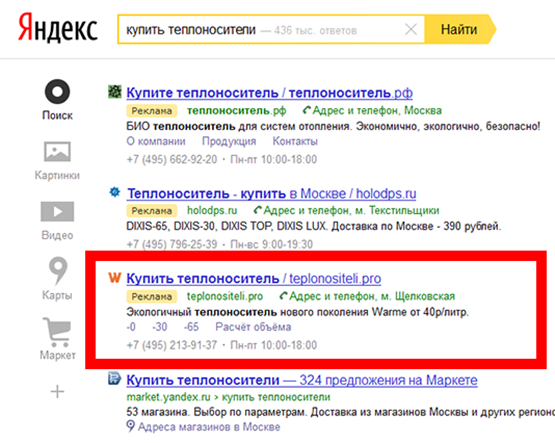The image size is (555, 443).
Task: Click Реклама label of теплоноситель.рф ad
Action: 151,111
